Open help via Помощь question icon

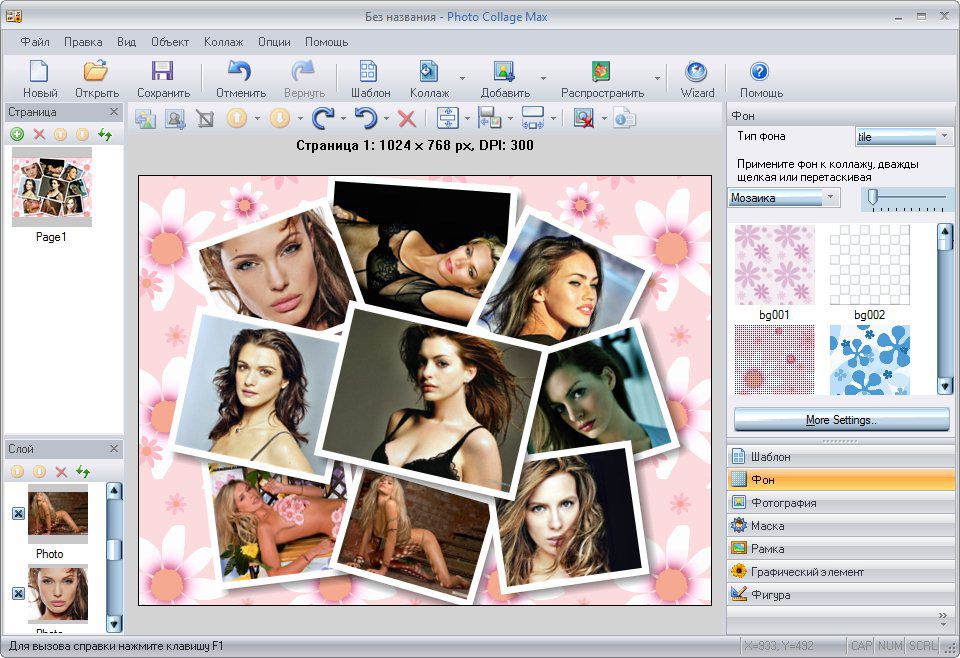coord(760,72)
